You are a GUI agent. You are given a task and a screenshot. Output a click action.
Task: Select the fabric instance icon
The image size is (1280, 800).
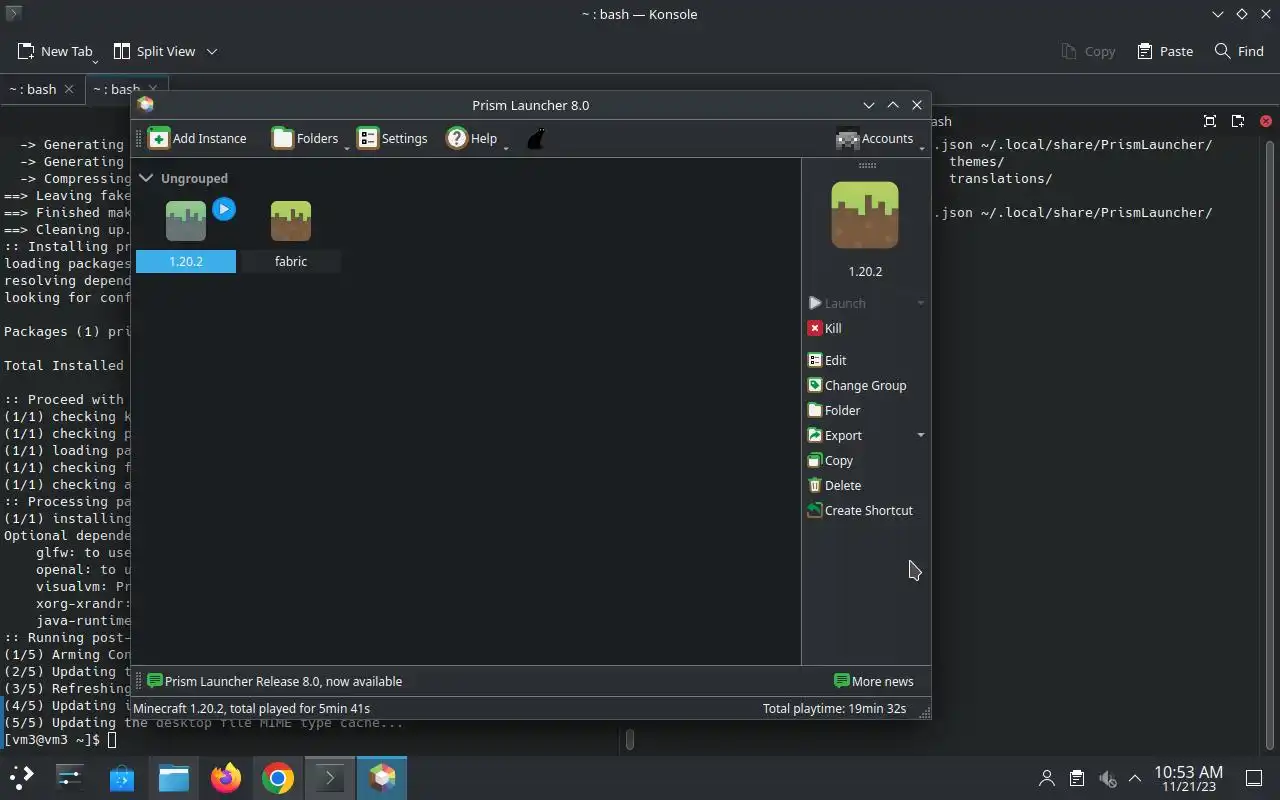coord(291,221)
